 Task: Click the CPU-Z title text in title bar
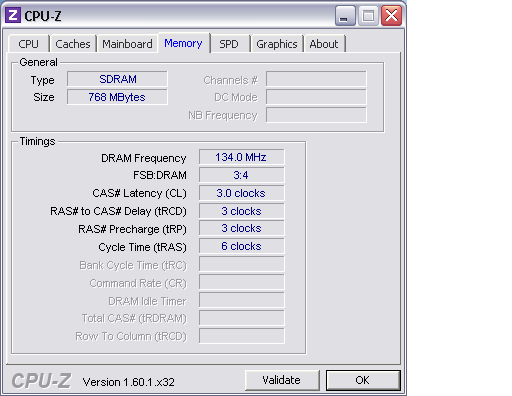point(43,16)
